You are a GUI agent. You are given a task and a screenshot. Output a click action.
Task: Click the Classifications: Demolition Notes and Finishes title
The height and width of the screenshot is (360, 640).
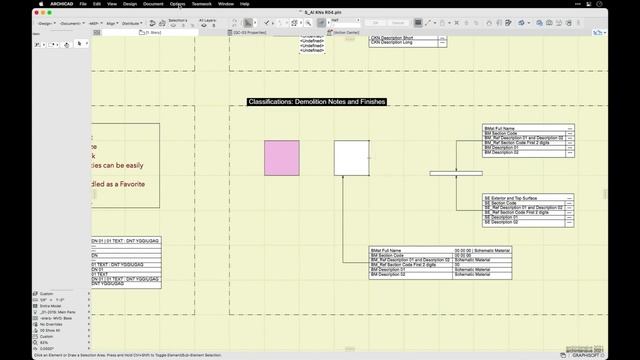tap(317, 102)
